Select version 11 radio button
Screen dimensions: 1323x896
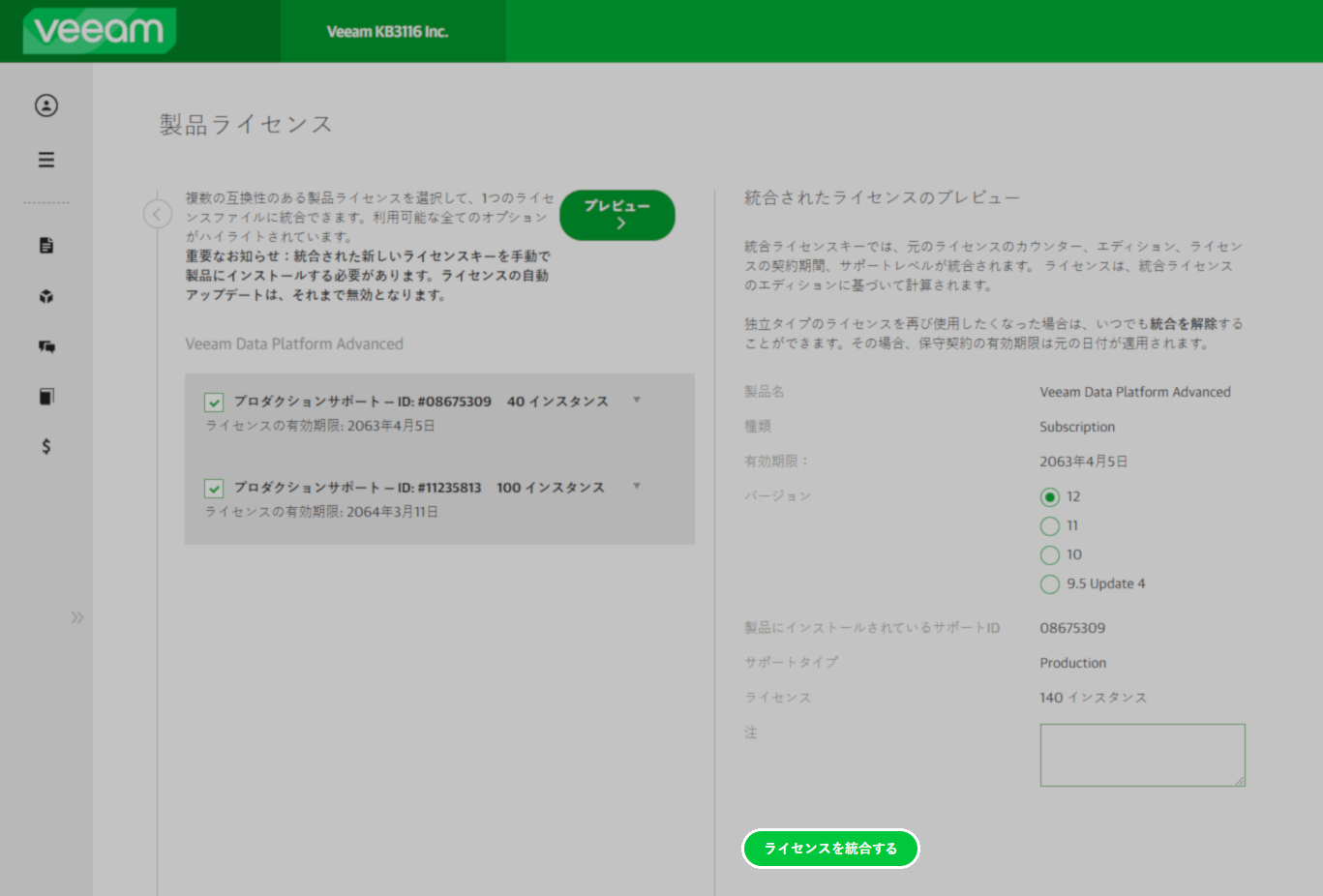(1050, 526)
